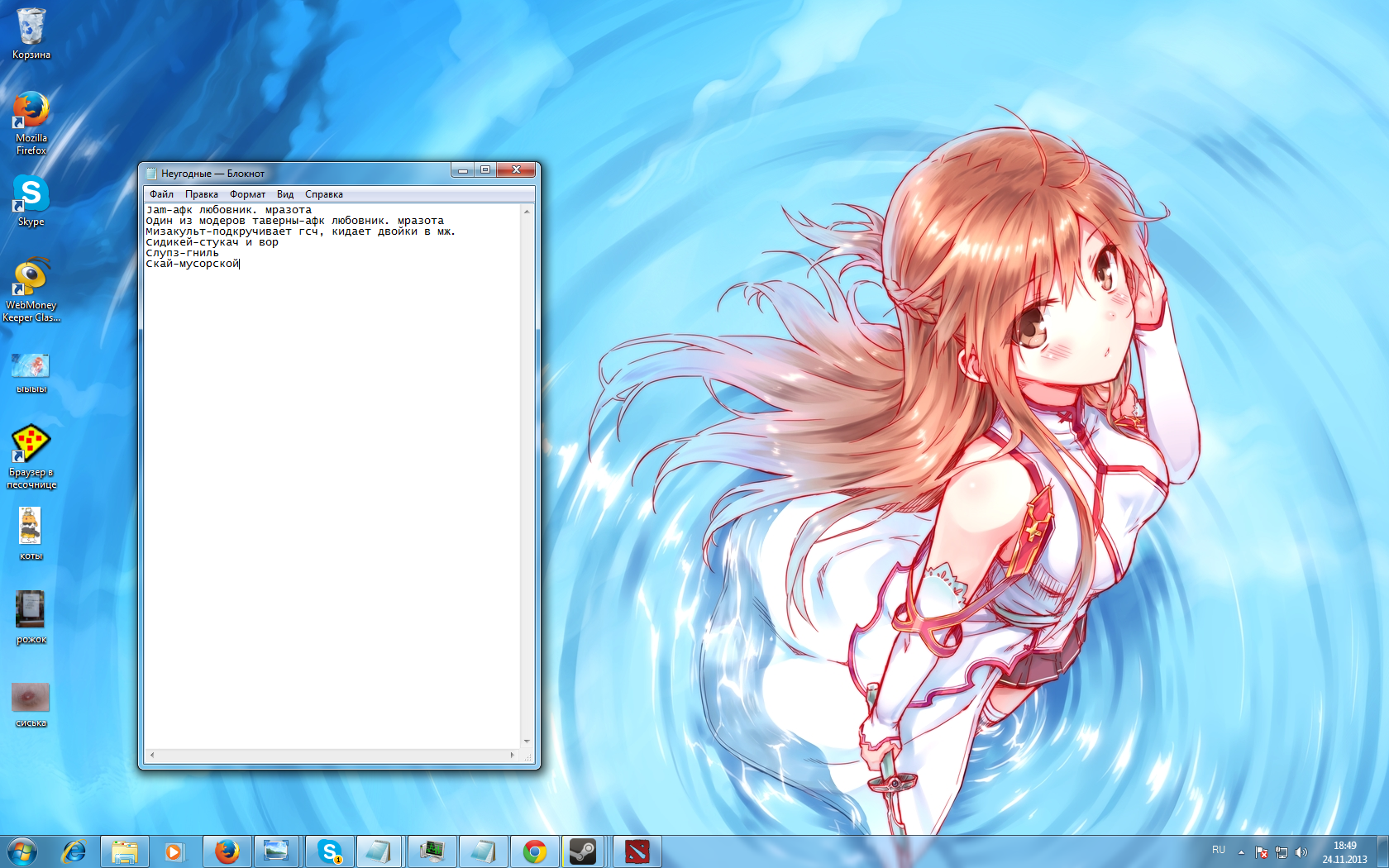Open Internet Explorer from the taskbar
This screenshot has height=868, width=1389.
74,851
